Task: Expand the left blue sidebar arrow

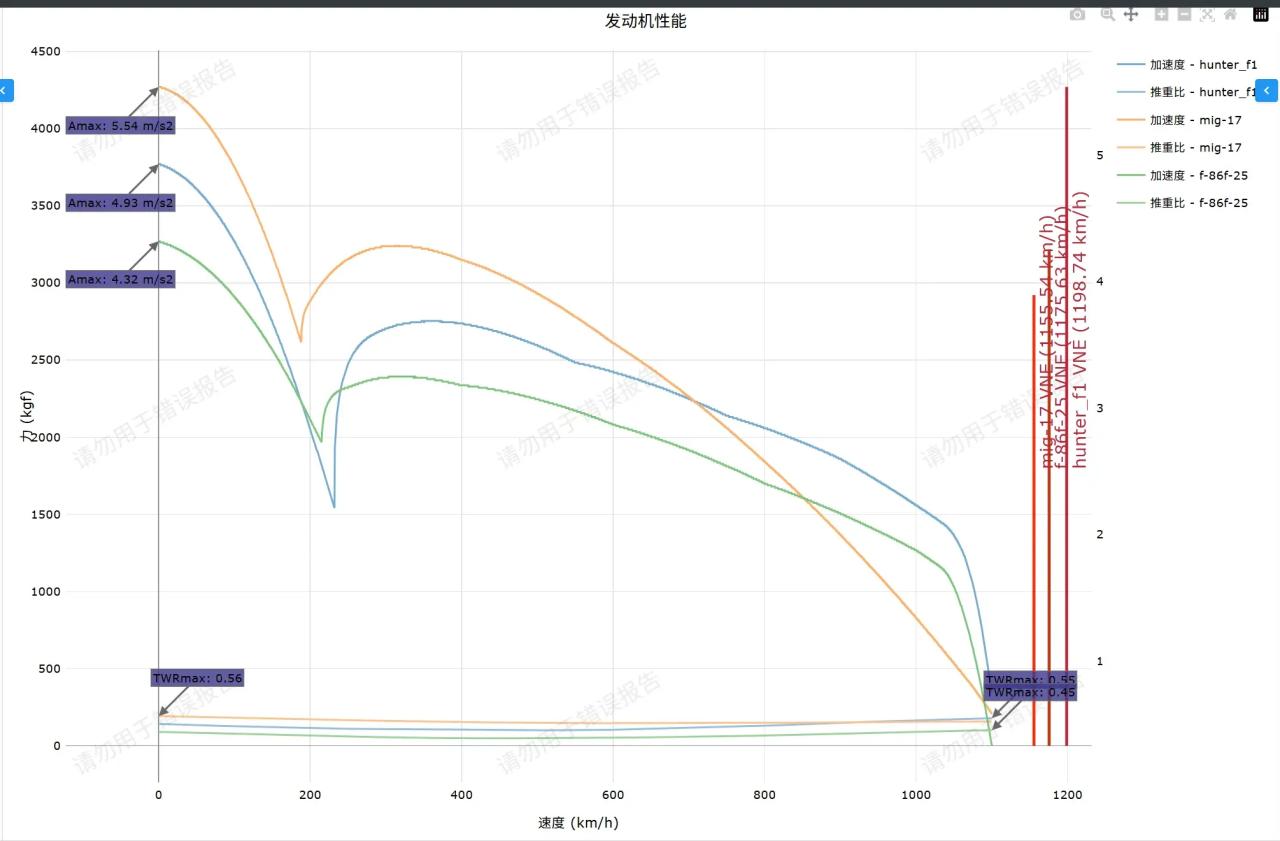Action: tap(4, 90)
